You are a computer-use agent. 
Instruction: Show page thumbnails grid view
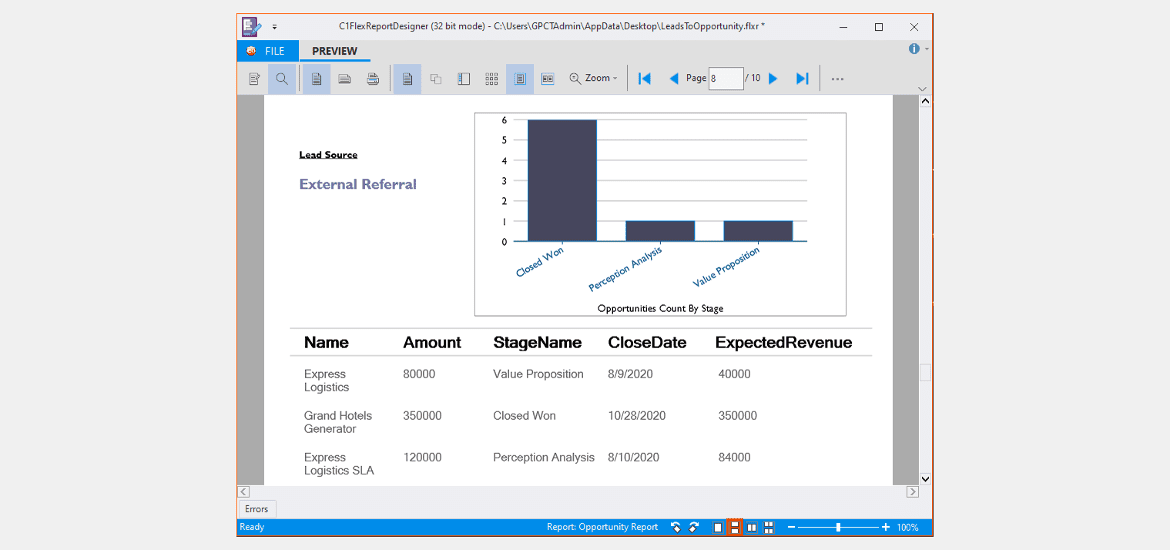pos(492,78)
